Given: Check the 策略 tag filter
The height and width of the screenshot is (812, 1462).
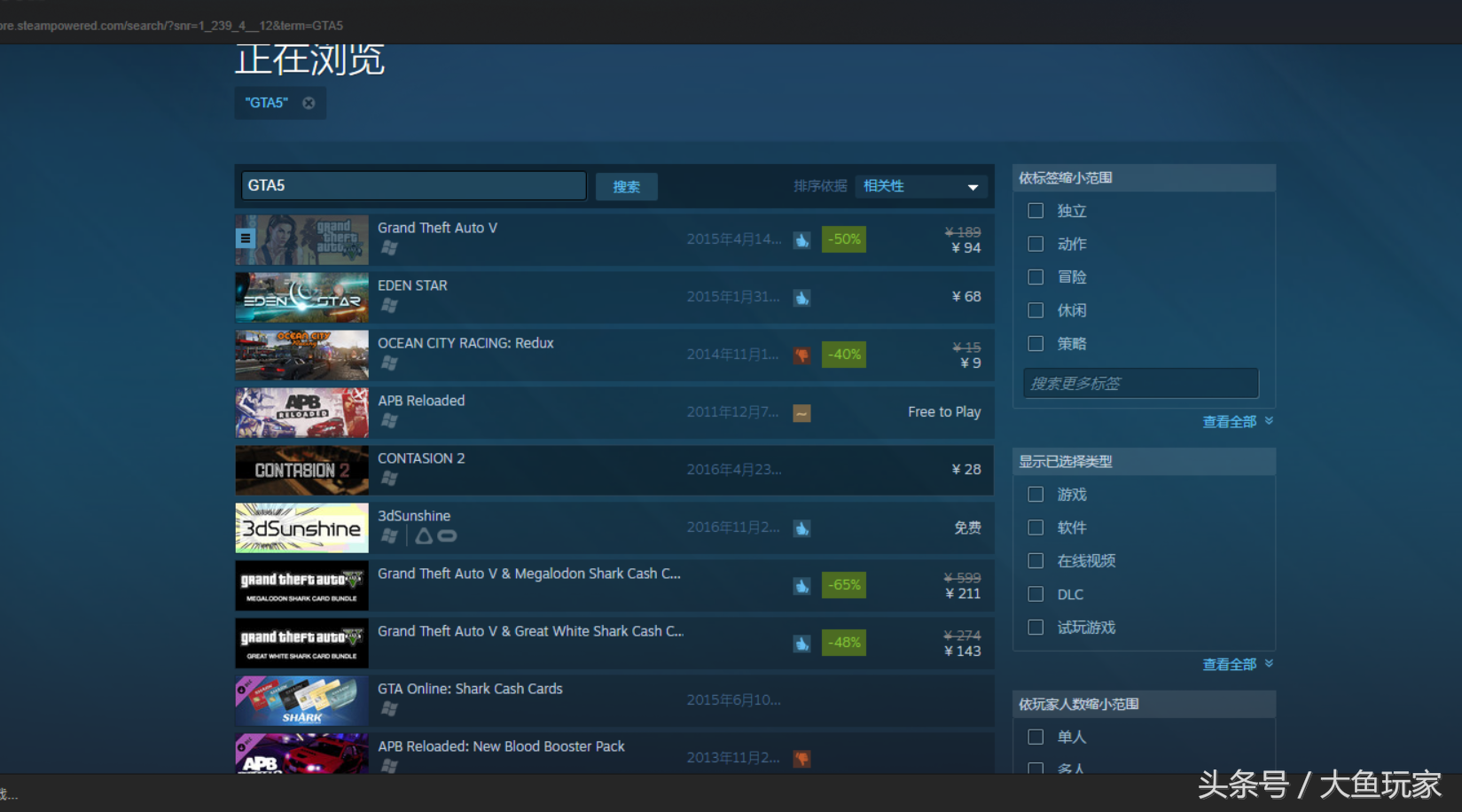Looking at the screenshot, I should 1036,343.
